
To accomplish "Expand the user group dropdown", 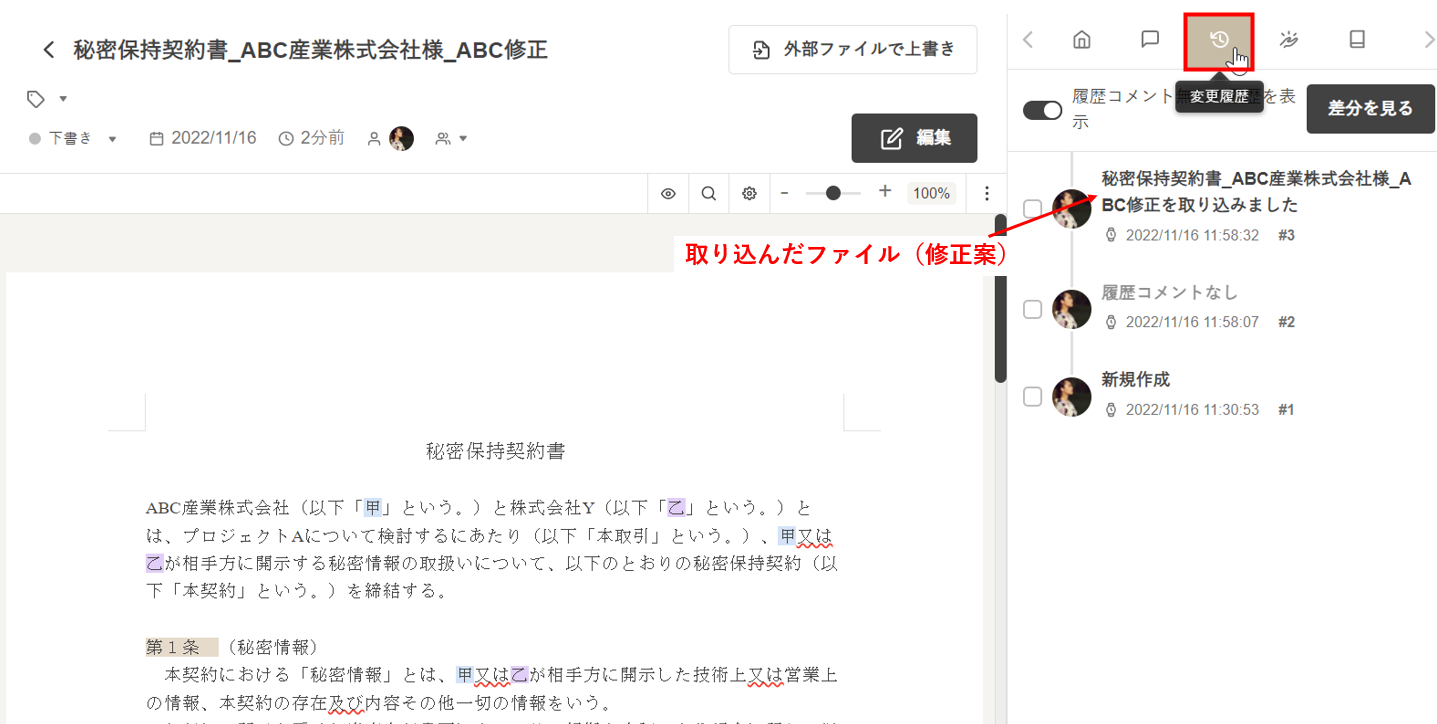I will [x=452, y=139].
